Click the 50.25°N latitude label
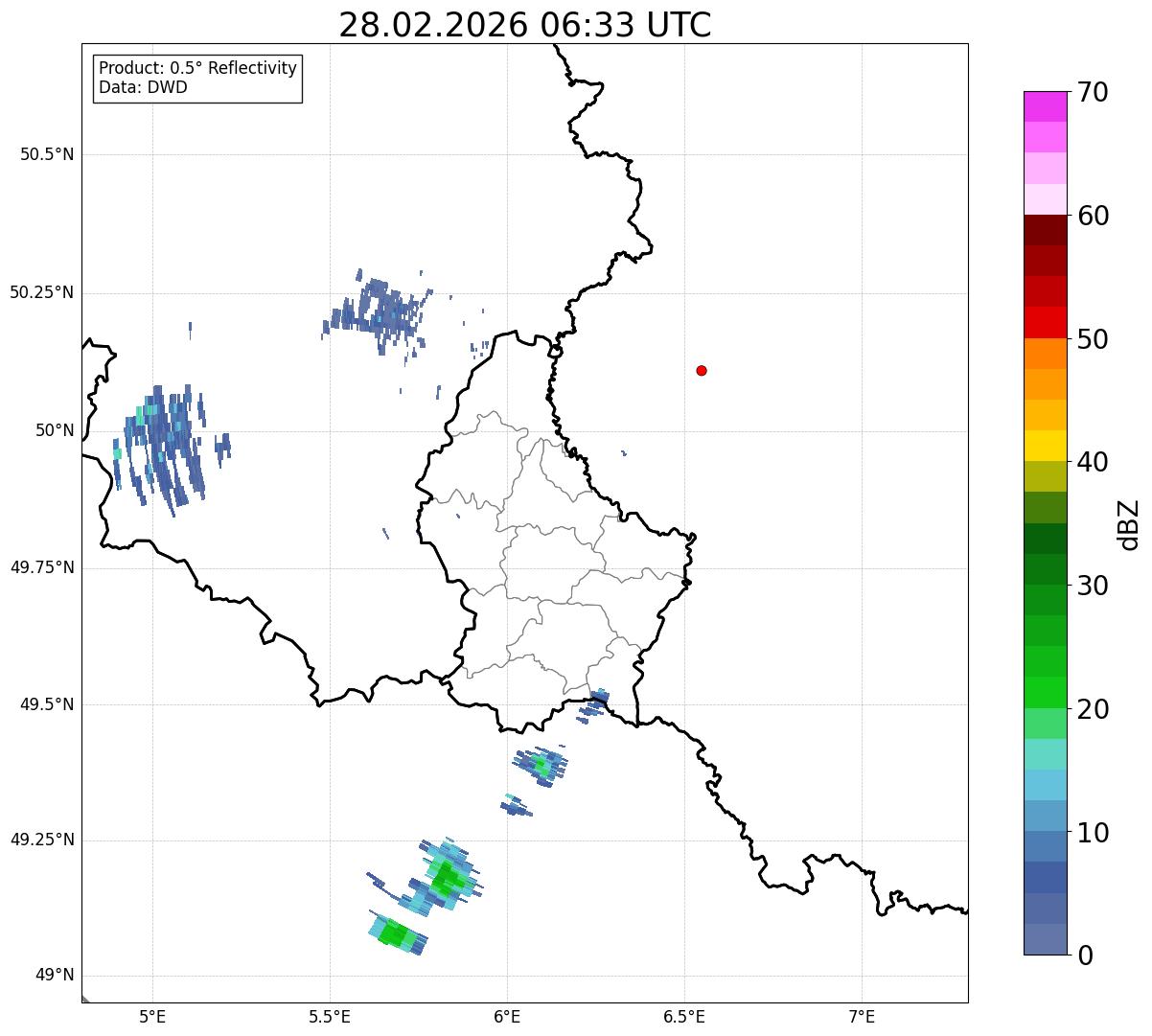The height and width of the screenshot is (1036, 1152). click(42, 292)
